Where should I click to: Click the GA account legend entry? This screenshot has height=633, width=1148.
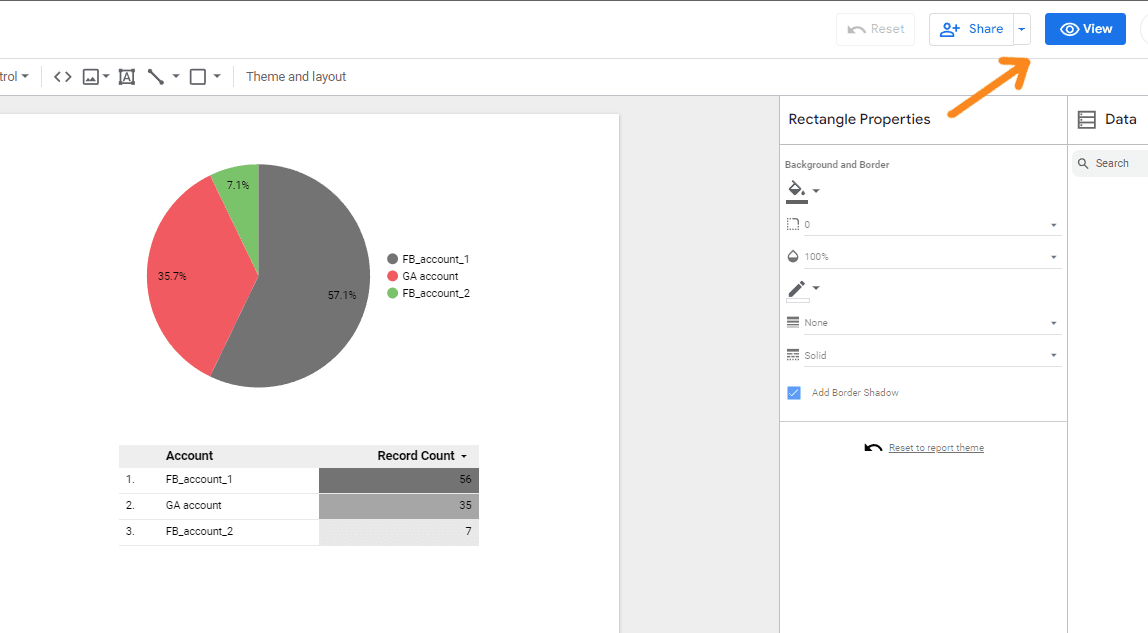point(422,276)
